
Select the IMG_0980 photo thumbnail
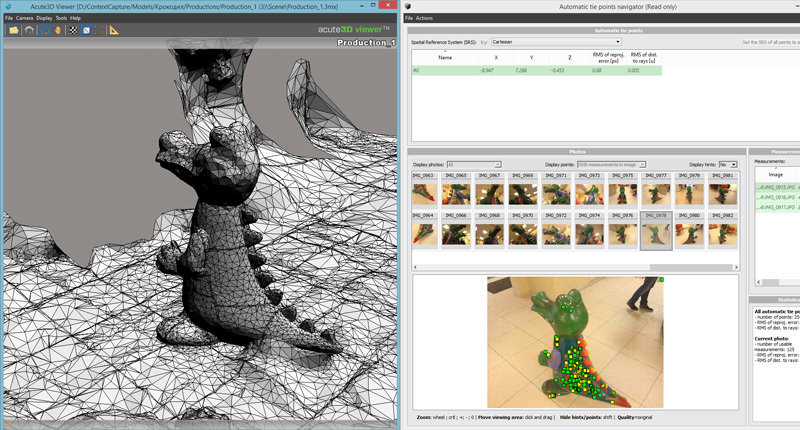coord(689,231)
